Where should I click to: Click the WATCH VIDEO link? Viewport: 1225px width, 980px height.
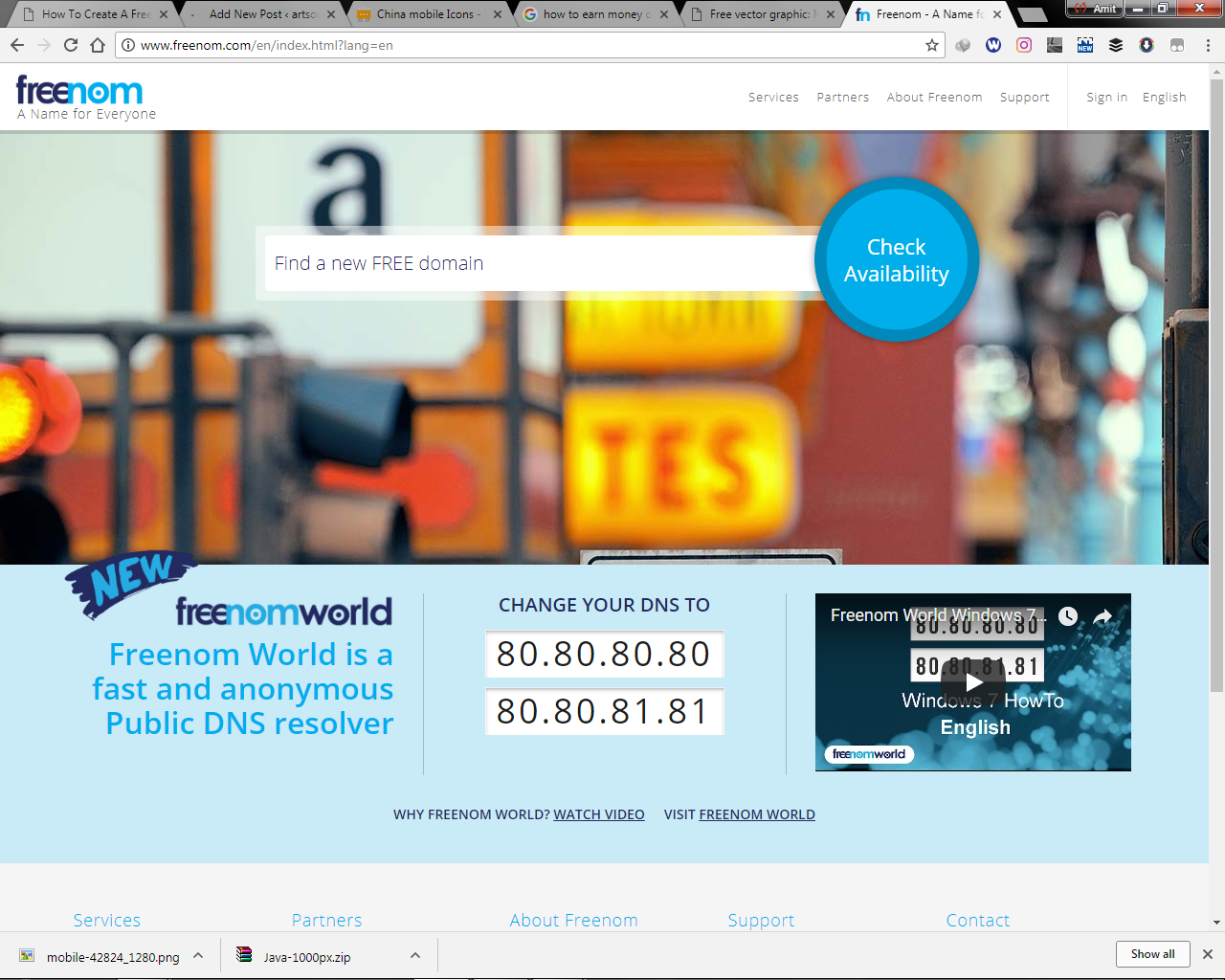(x=599, y=814)
